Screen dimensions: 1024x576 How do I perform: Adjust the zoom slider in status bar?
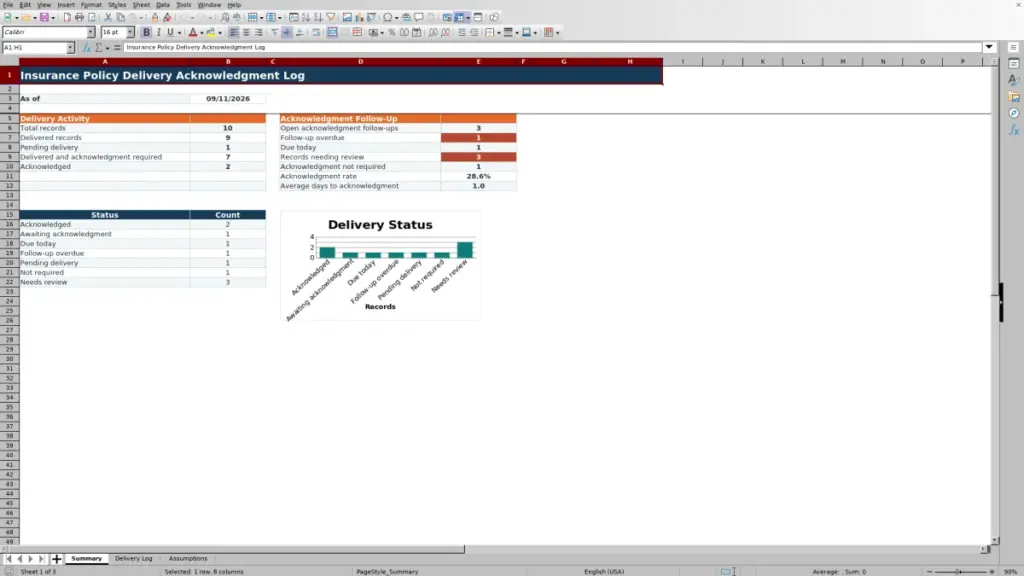click(959, 571)
